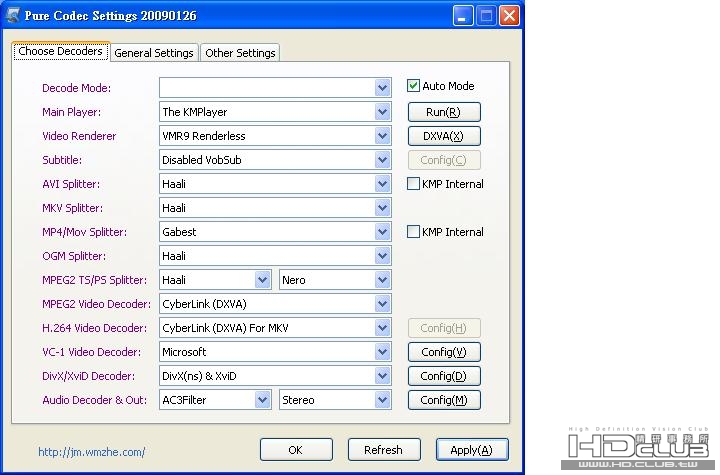
Task: Expand the MPEG2 Video Decoder dropdown
Action: 382,304
